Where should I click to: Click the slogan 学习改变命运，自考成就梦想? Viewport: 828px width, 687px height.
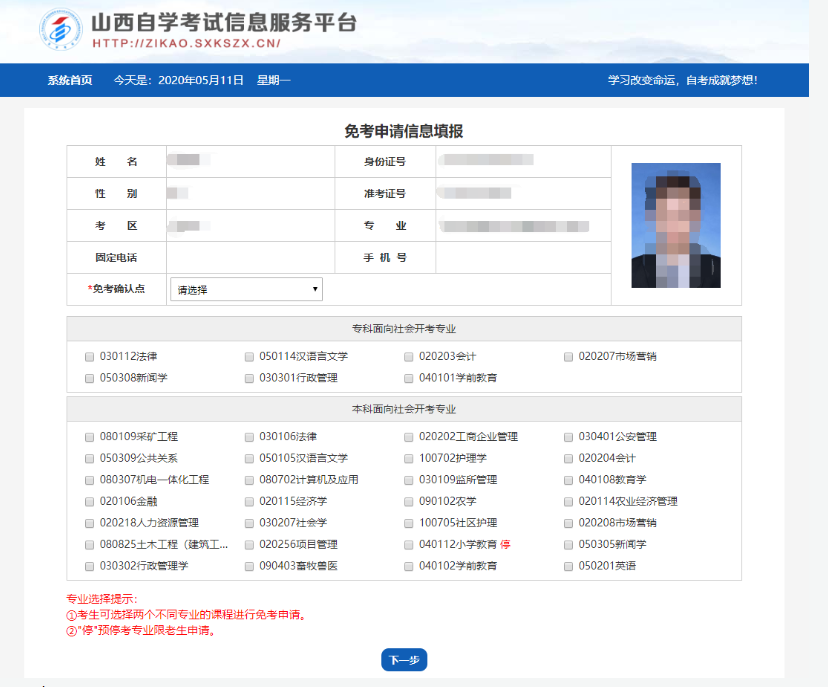click(682, 80)
